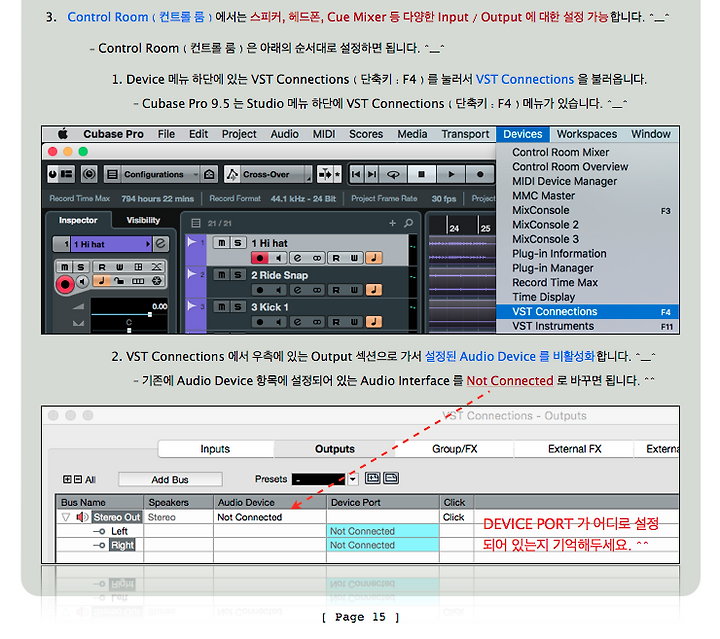720x639 pixels.
Task: Toggle Monitor on the 1 Hi hat track
Action: click(278, 258)
